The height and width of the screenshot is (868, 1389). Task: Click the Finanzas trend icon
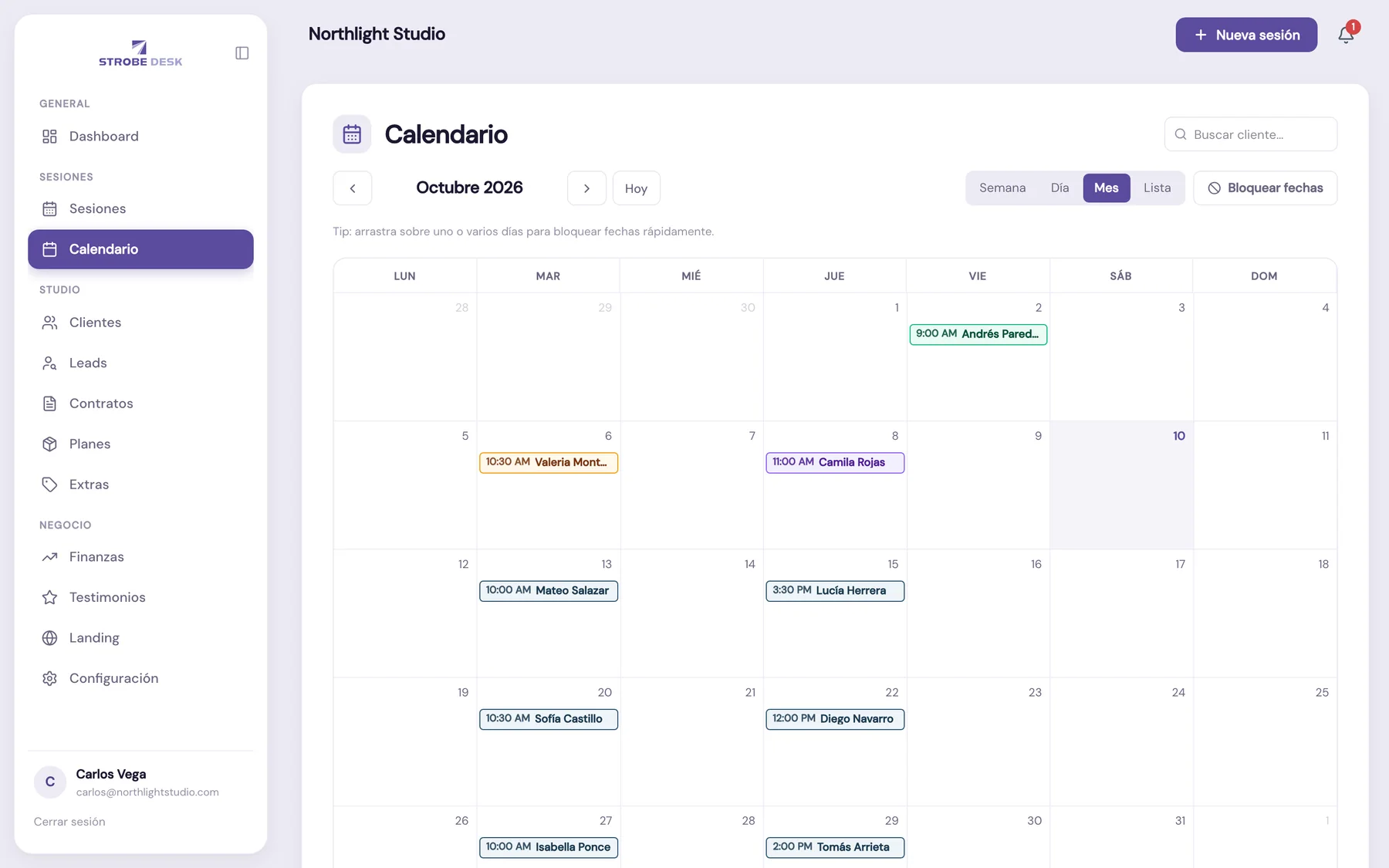click(49, 557)
